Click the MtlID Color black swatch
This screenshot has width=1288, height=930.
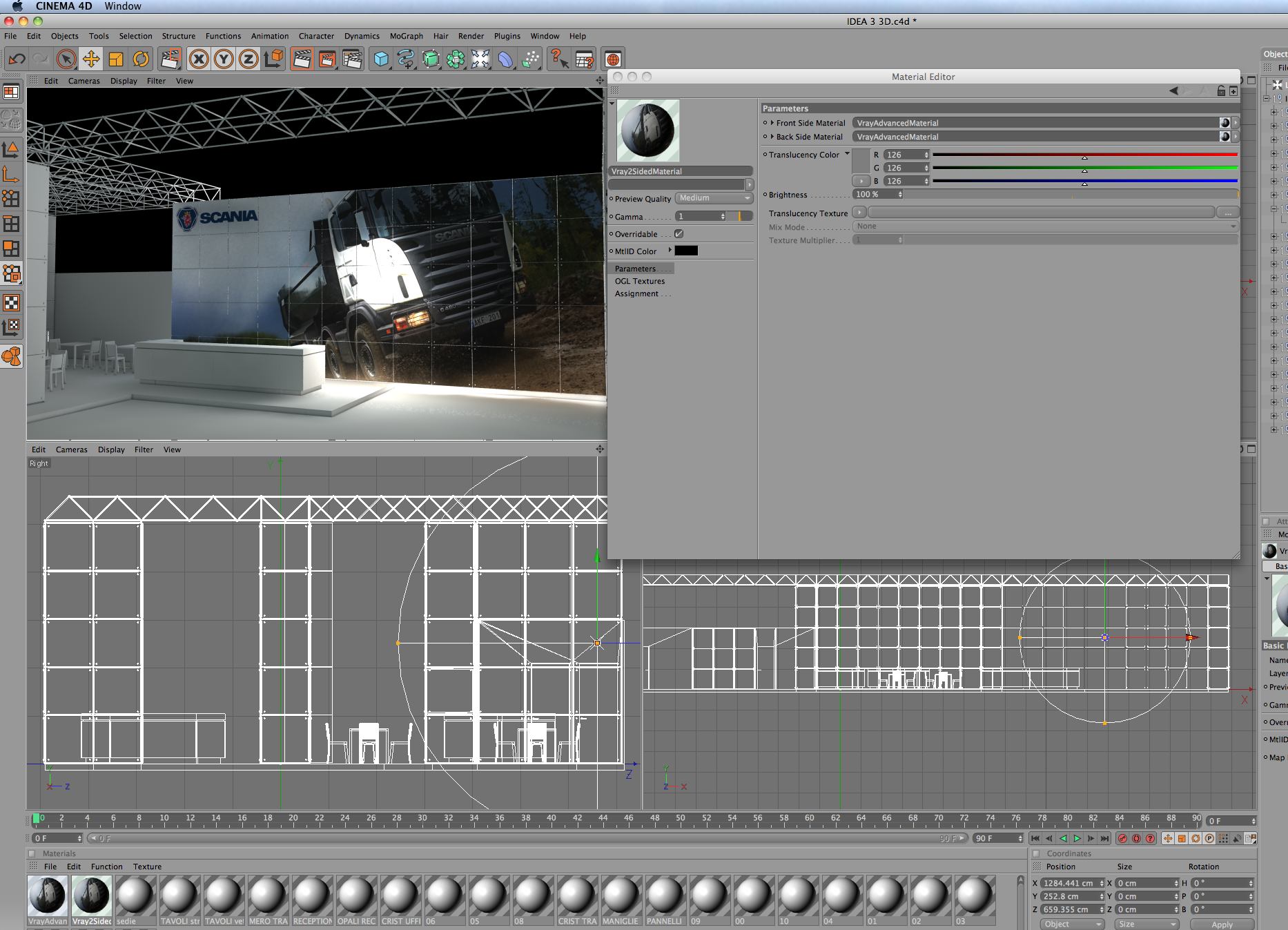tap(686, 251)
